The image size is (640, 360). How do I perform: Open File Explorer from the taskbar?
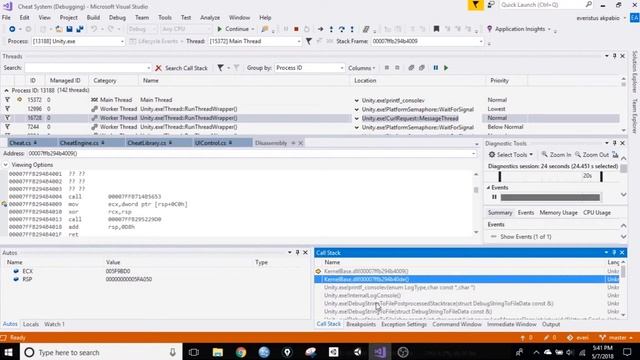tap(218, 352)
